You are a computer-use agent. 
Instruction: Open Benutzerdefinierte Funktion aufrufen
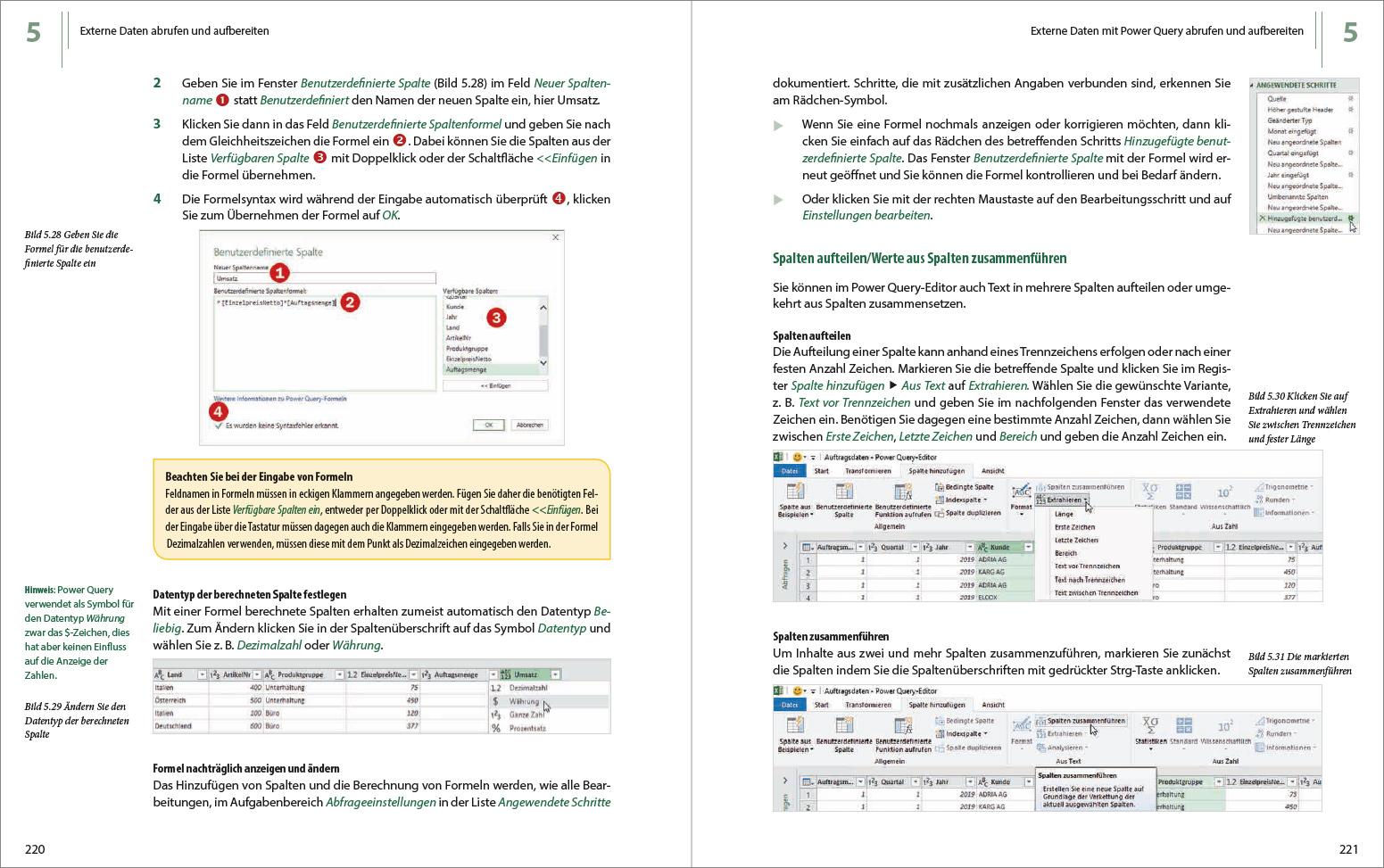pos(902,491)
